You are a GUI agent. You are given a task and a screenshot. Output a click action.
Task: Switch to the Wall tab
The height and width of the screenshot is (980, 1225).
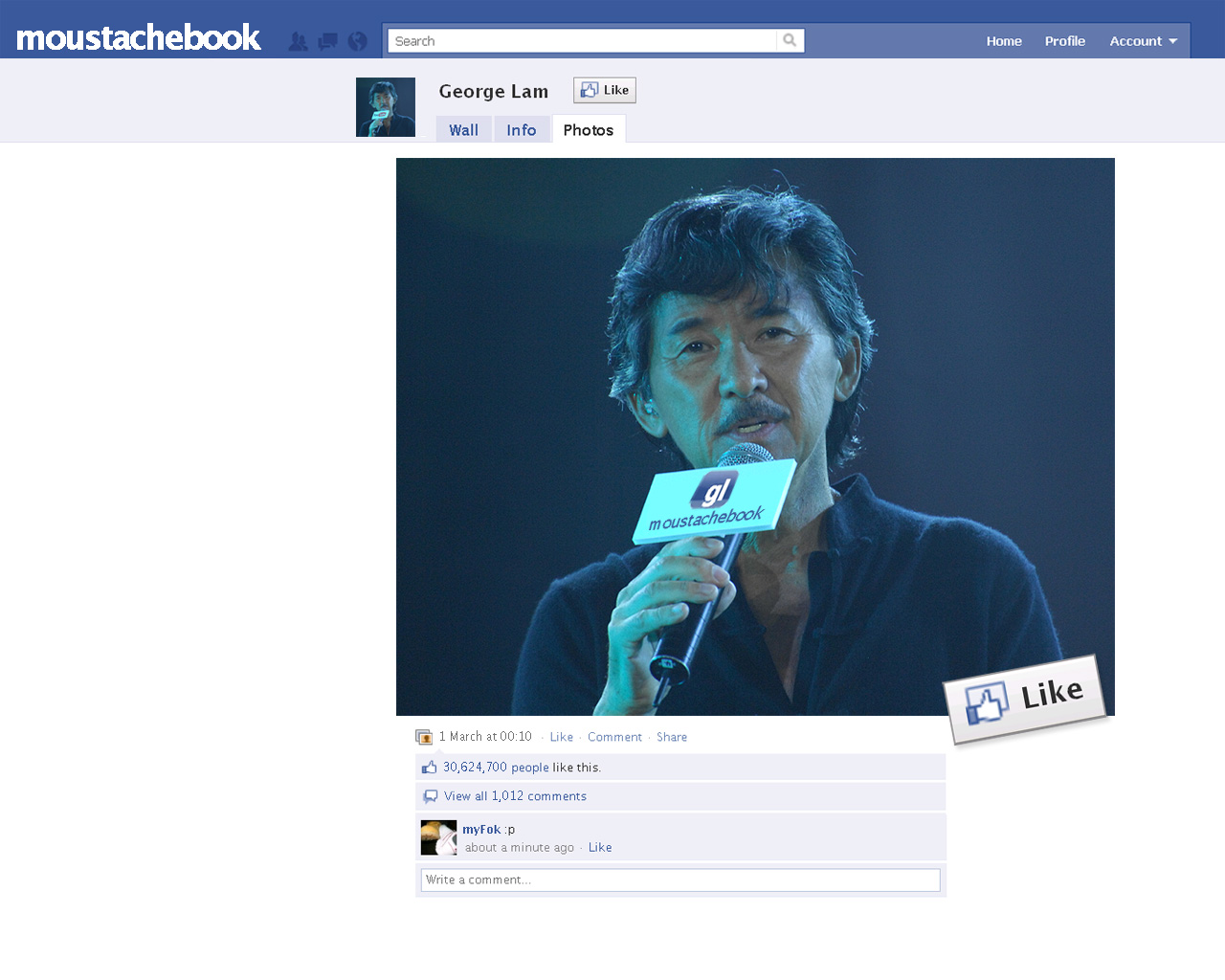(x=463, y=130)
